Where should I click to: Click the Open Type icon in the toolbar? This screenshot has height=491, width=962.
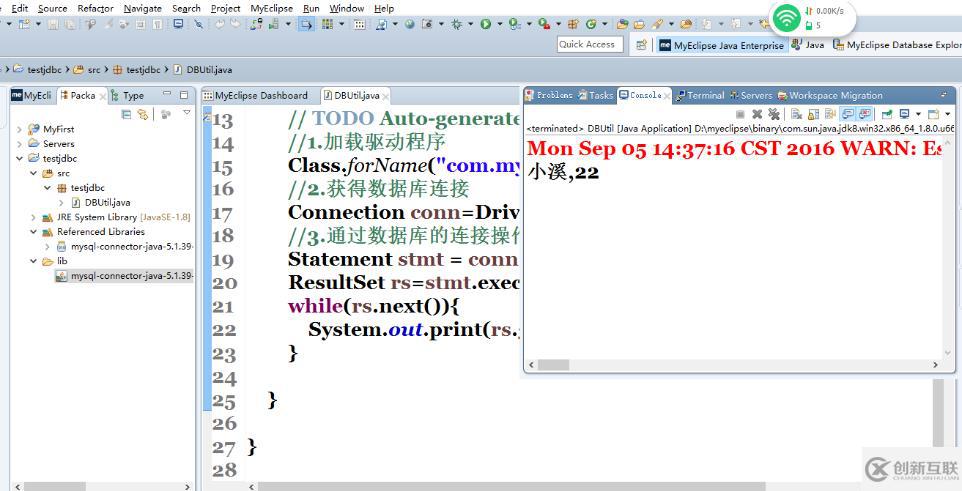pos(622,24)
